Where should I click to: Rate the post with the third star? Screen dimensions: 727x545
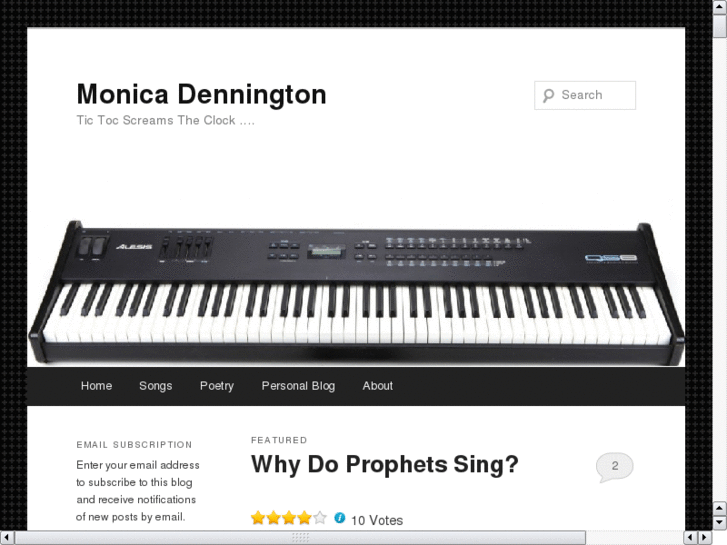289,518
